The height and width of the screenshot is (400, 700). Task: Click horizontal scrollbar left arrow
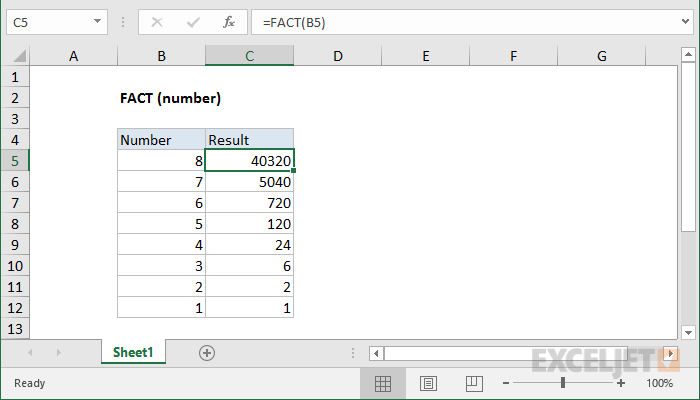pos(376,354)
